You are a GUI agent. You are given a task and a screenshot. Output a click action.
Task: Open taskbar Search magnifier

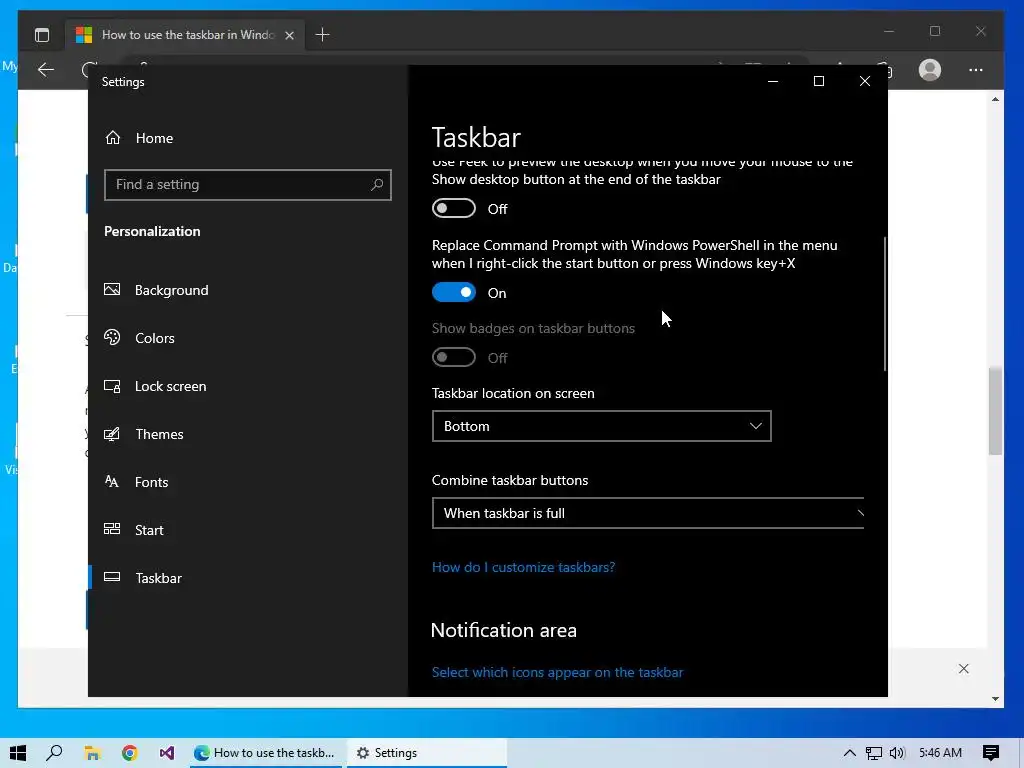pyautogui.click(x=55, y=753)
